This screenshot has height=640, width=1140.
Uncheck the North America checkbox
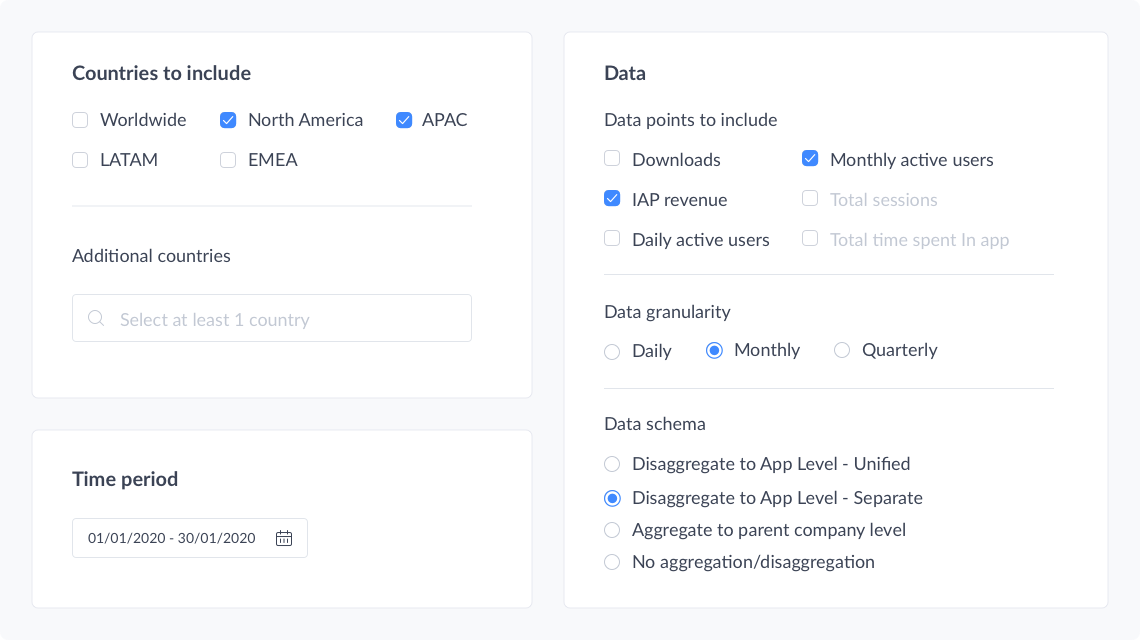[x=228, y=120]
